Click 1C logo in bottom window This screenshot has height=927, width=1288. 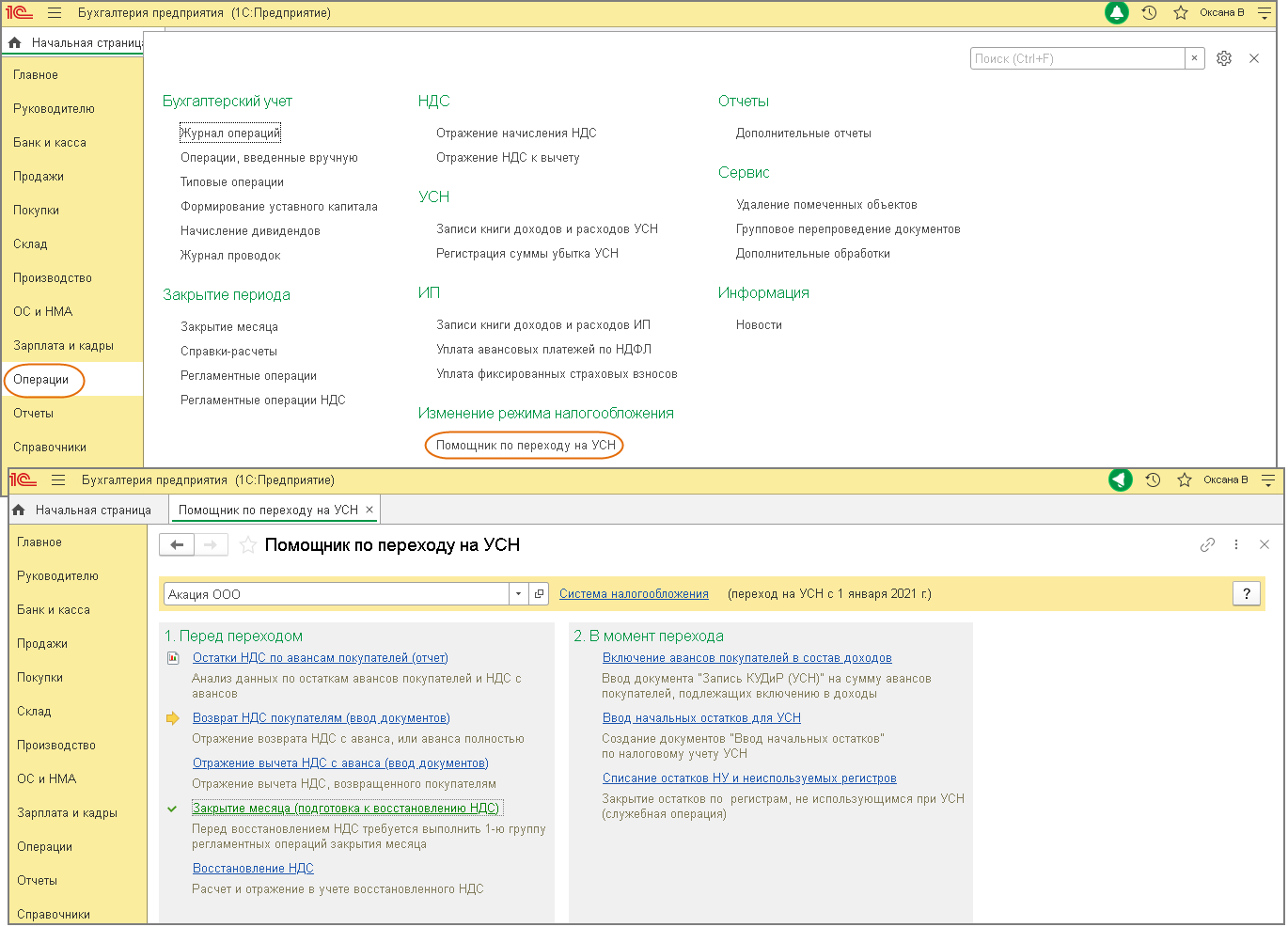(x=24, y=480)
